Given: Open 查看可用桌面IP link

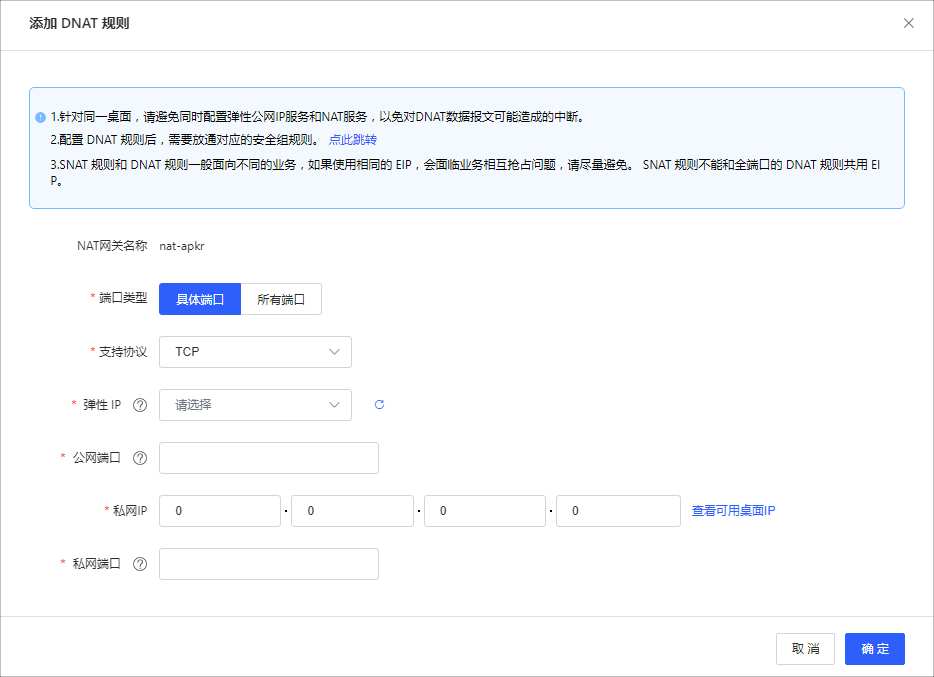Looking at the screenshot, I should pyautogui.click(x=733, y=511).
